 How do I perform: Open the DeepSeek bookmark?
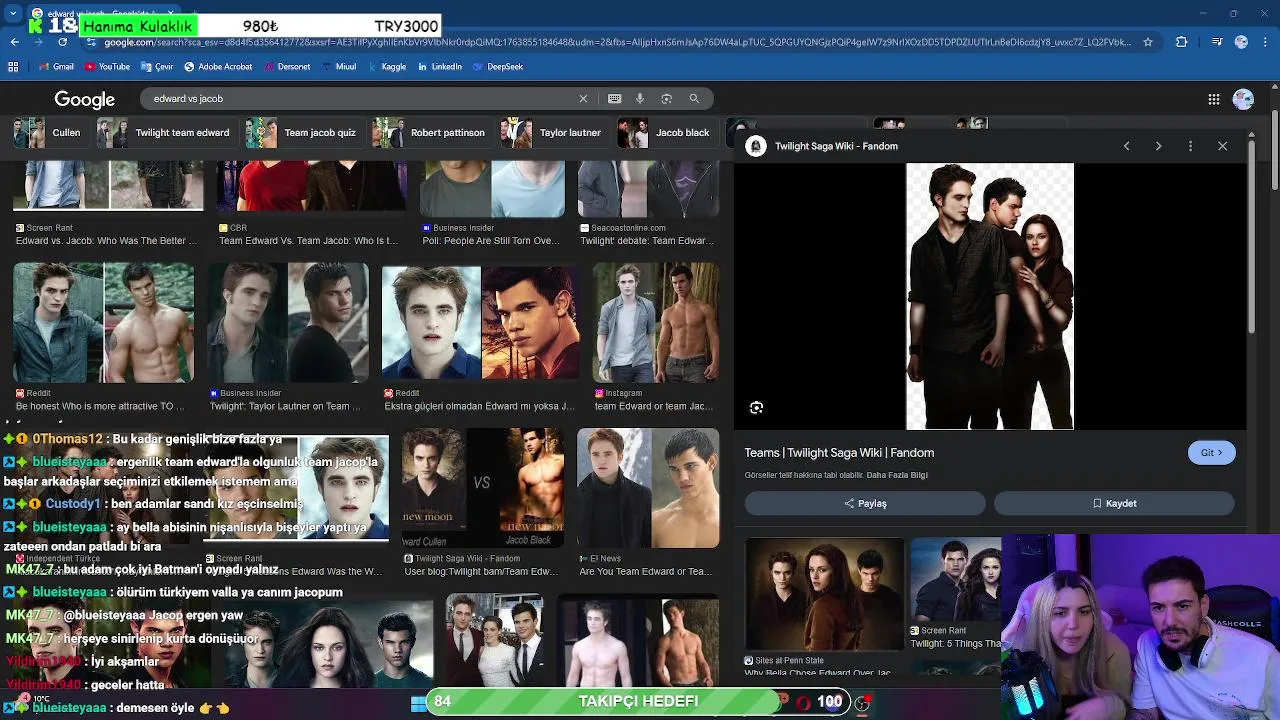[498, 67]
